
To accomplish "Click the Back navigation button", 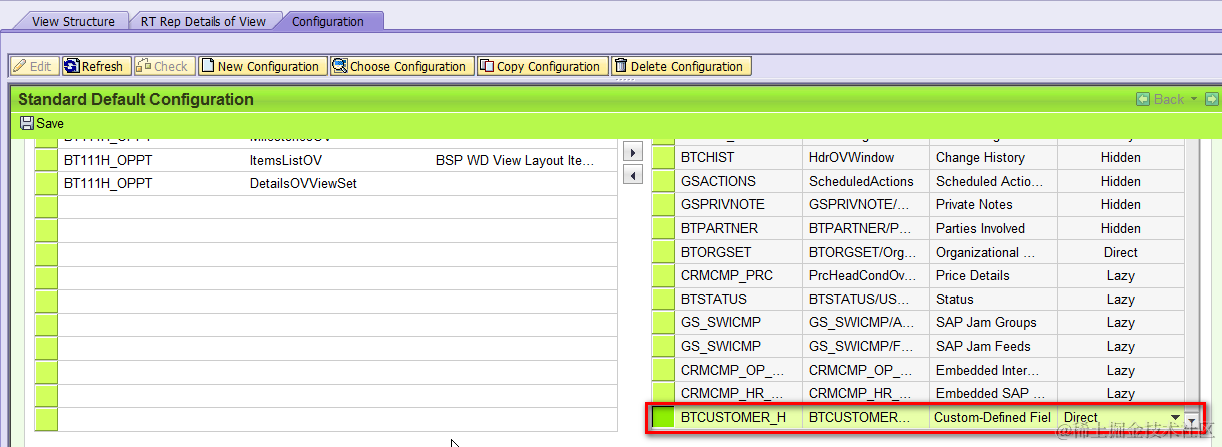I will (x=1160, y=99).
